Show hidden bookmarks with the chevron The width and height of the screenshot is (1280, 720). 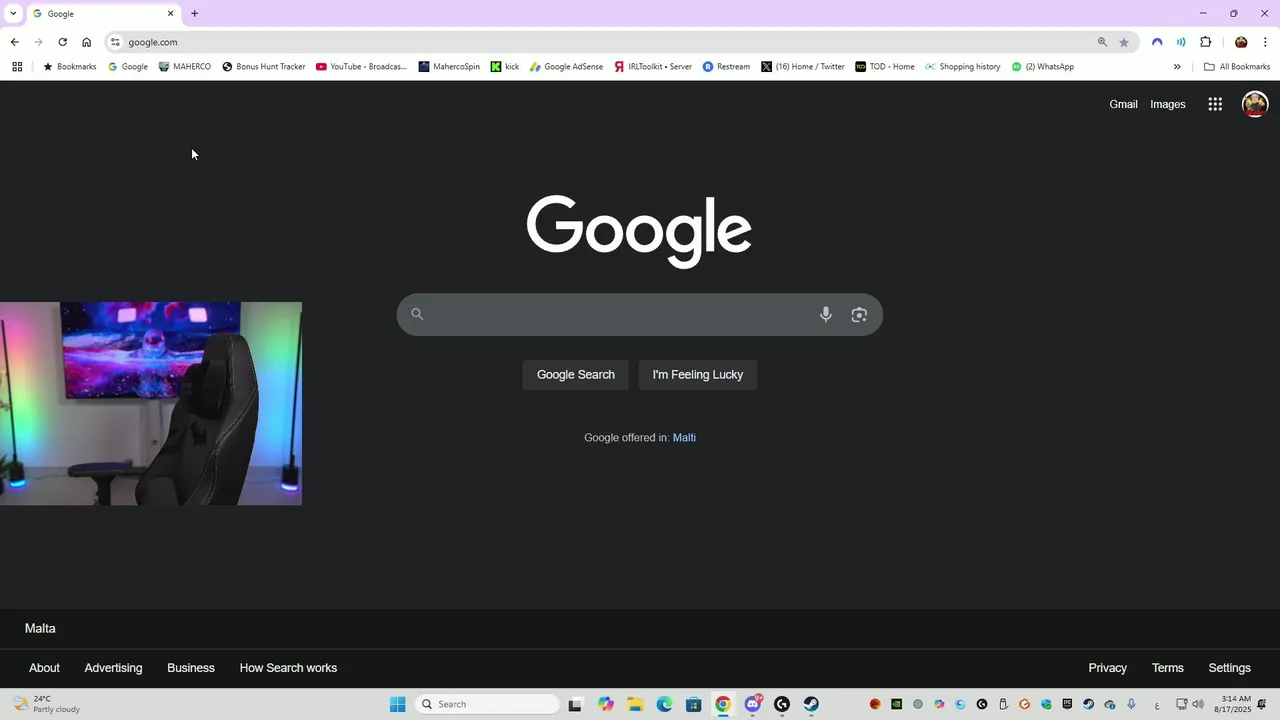pos(1177,67)
